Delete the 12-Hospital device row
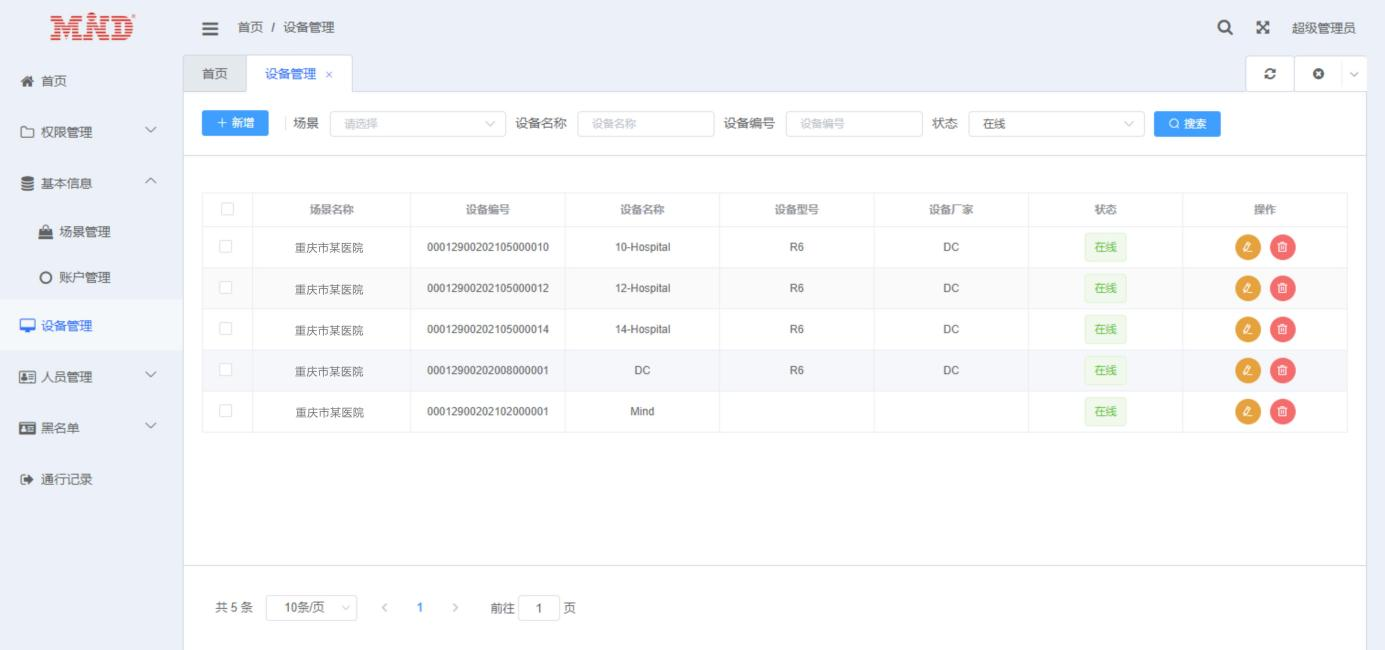 click(x=1283, y=288)
